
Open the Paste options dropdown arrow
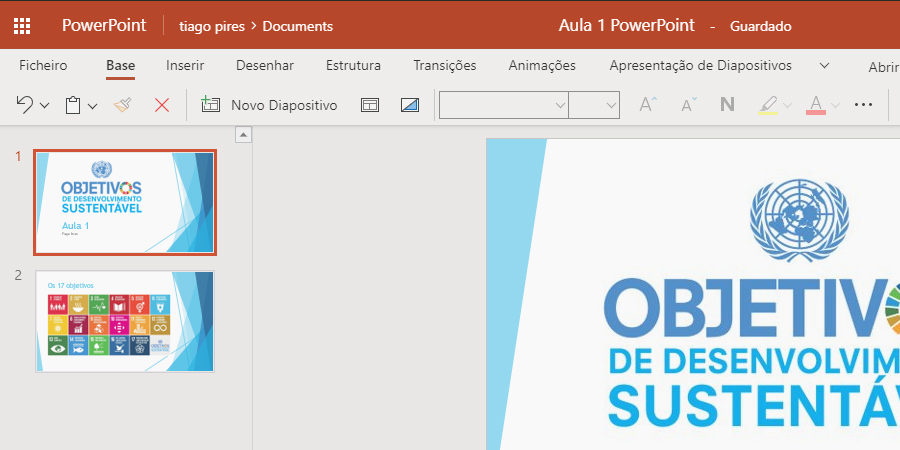(x=92, y=106)
